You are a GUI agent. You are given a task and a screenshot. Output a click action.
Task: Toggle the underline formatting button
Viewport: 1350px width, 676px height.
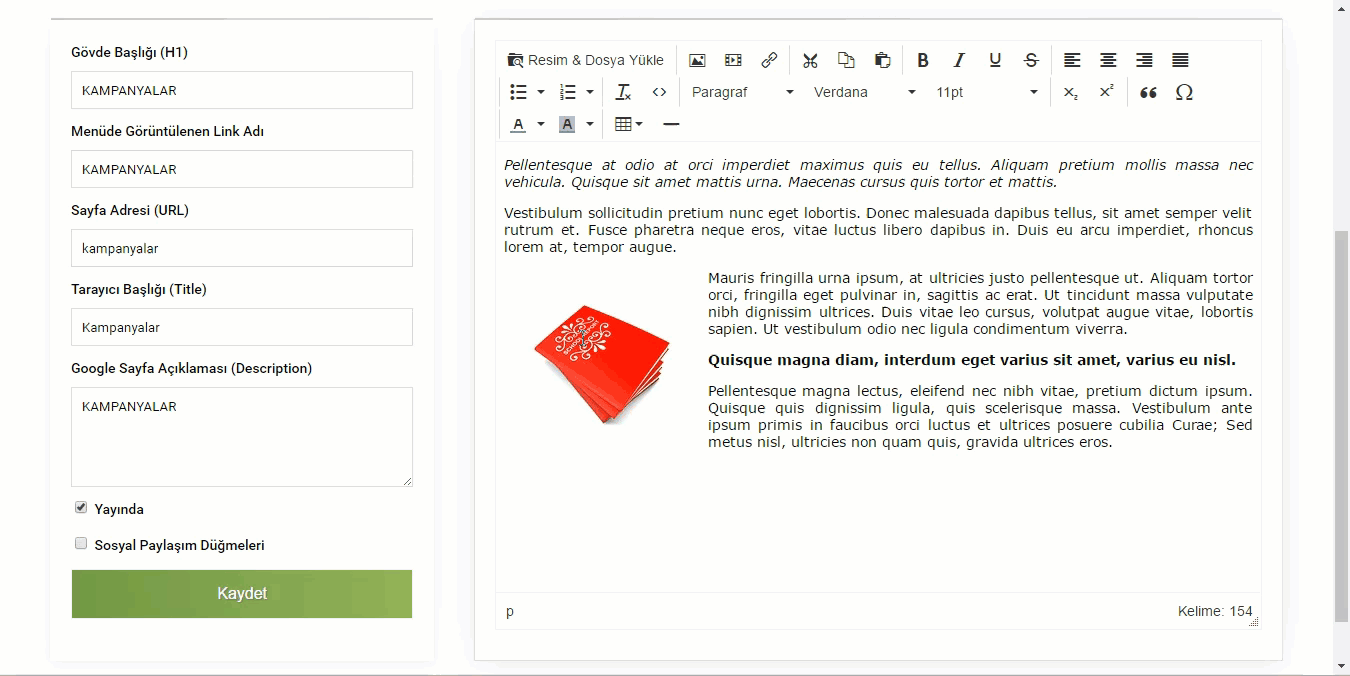(x=995, y=60)
